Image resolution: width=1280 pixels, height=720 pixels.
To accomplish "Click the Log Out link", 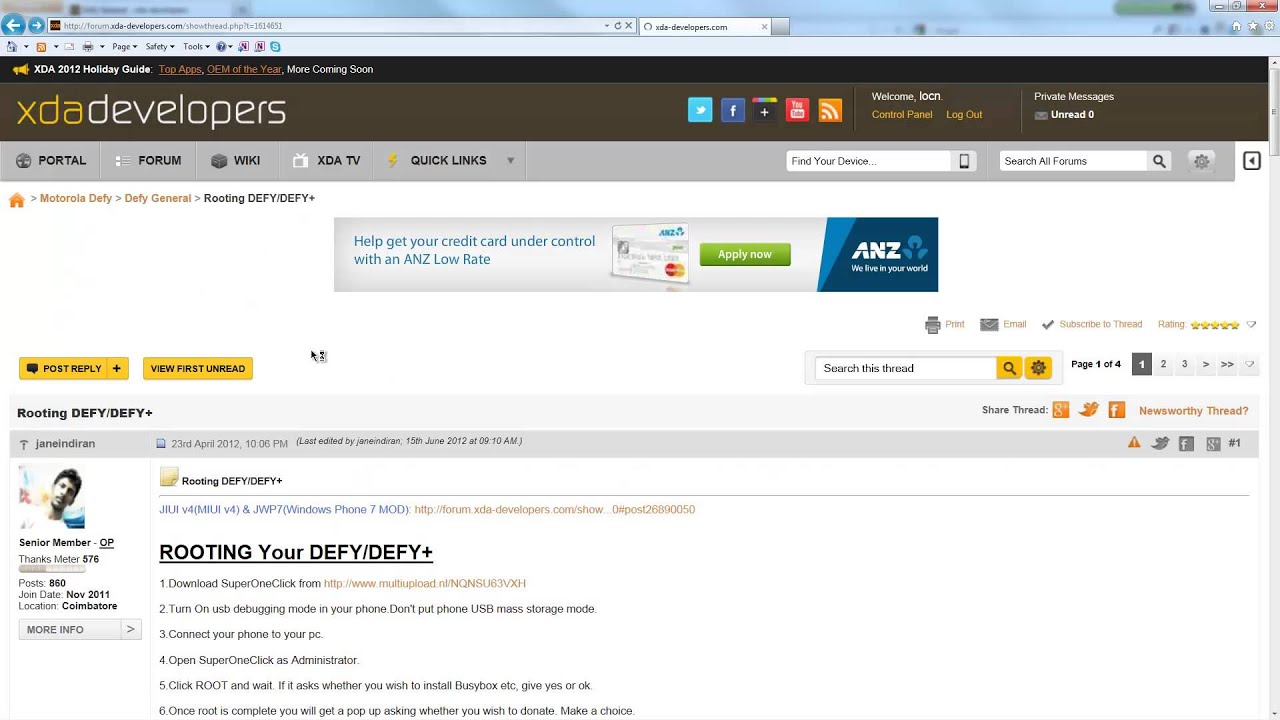I will tap(964, 115).
